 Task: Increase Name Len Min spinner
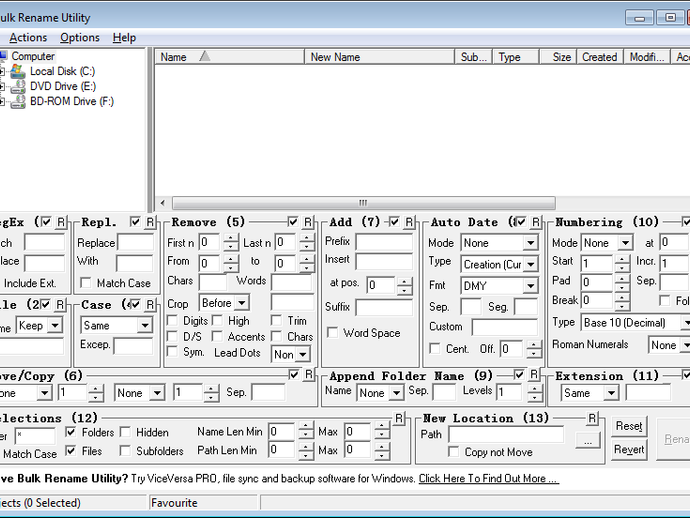coord(305,427)
